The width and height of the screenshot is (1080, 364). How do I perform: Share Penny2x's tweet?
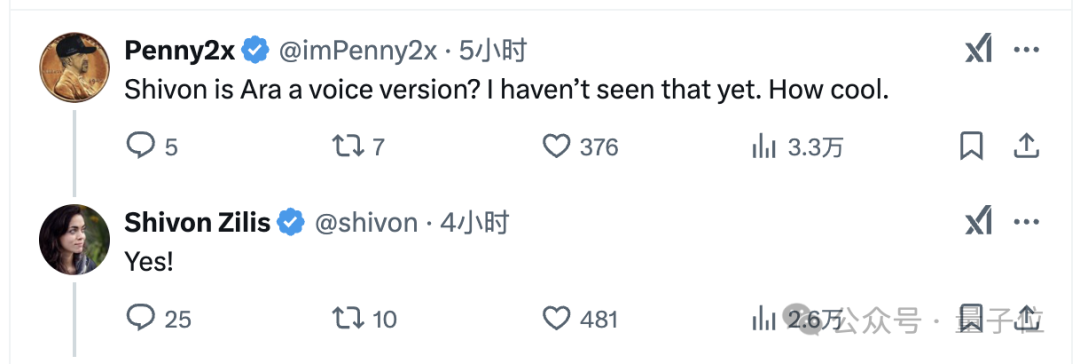pyautogui.click(x=1026, y=145)
